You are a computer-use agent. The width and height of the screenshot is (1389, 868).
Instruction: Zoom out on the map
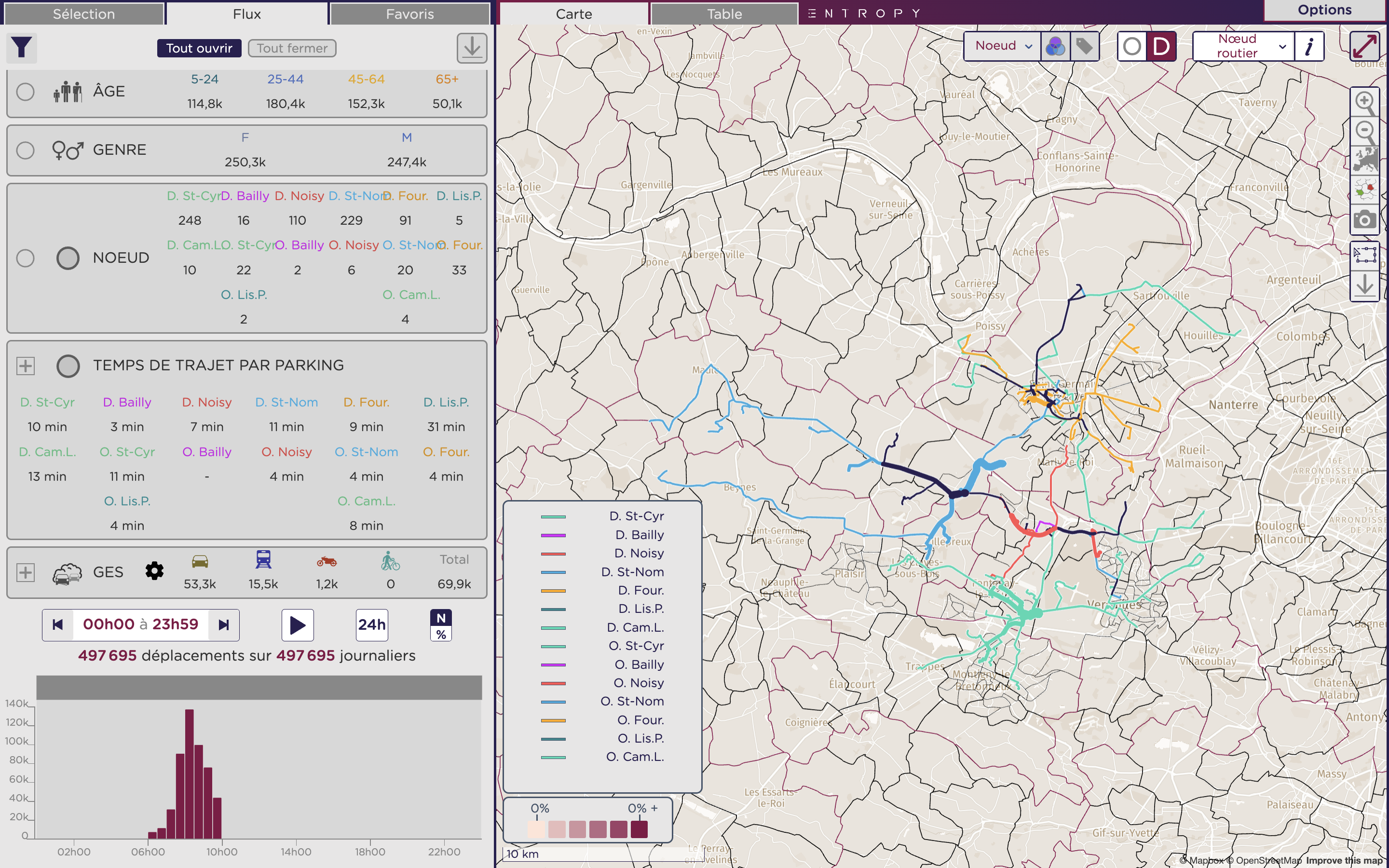coord(1365,132)
